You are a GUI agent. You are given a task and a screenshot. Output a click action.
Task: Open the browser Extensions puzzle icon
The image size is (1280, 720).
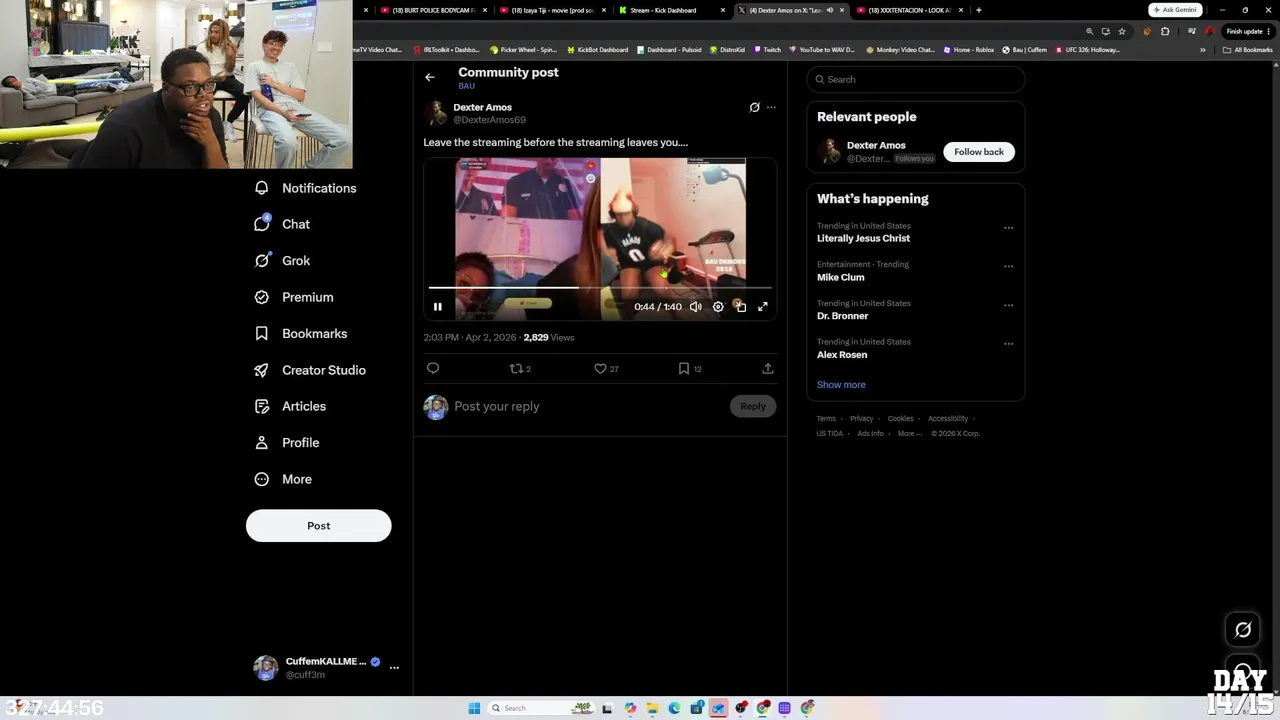(x=1165, y=31)
